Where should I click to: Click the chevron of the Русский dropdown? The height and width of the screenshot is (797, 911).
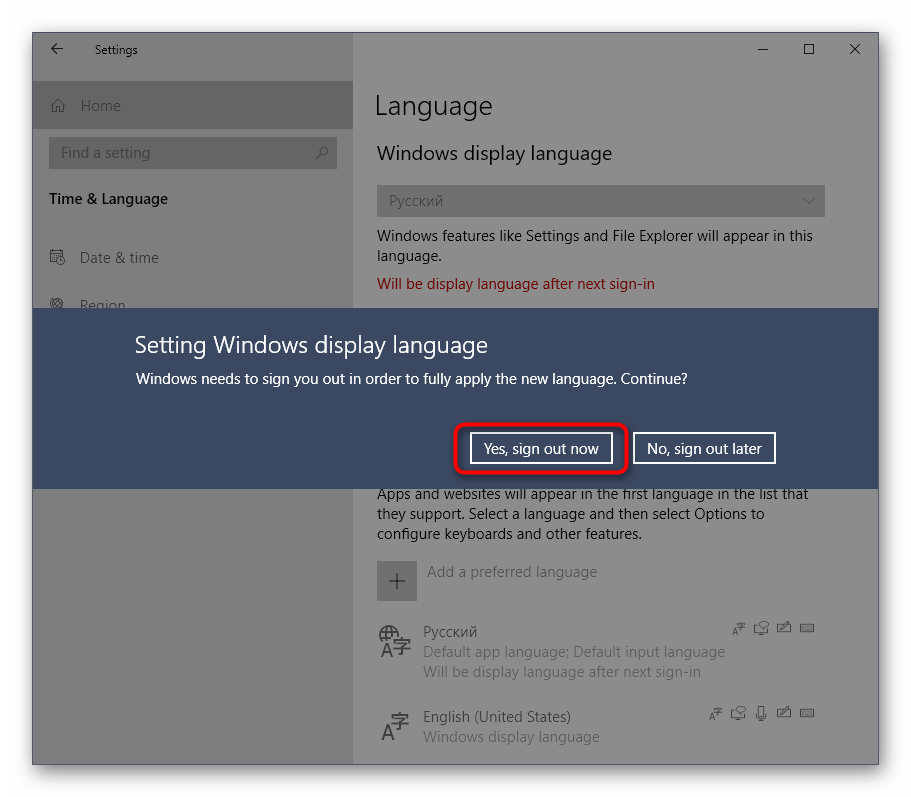pos(808,201)
